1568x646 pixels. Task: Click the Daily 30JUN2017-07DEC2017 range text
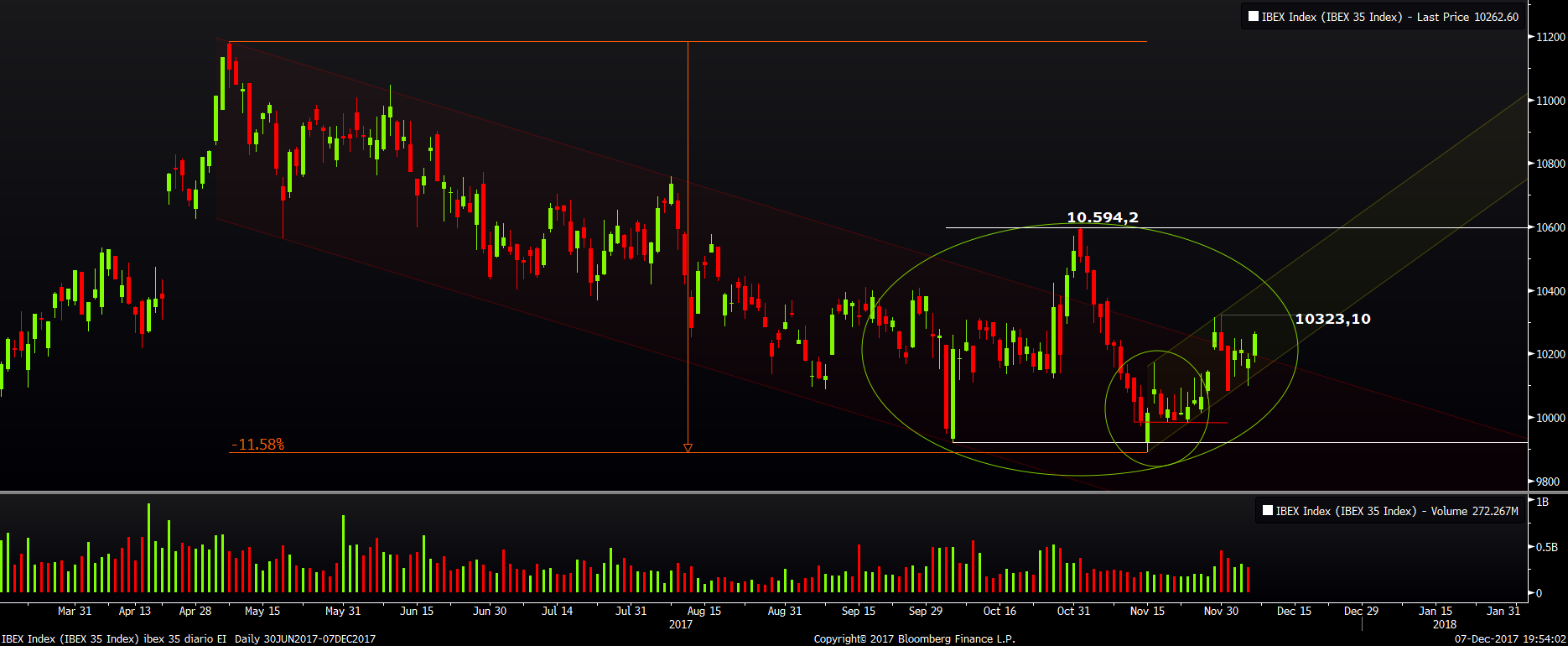tap(305, 639)
